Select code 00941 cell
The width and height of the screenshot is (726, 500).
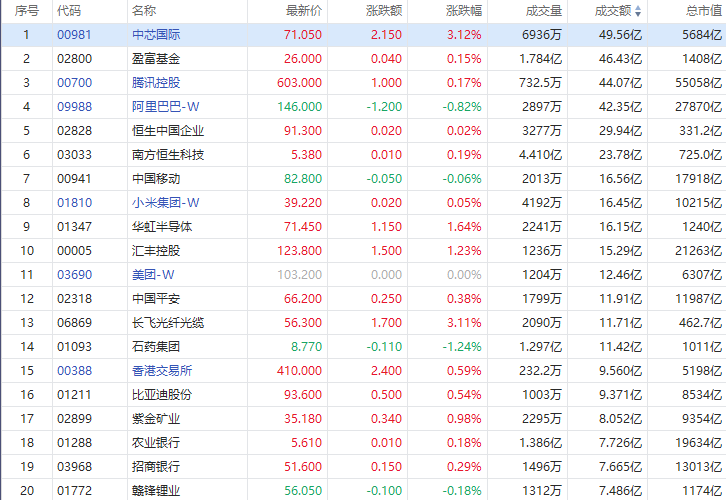pos(74,179)
